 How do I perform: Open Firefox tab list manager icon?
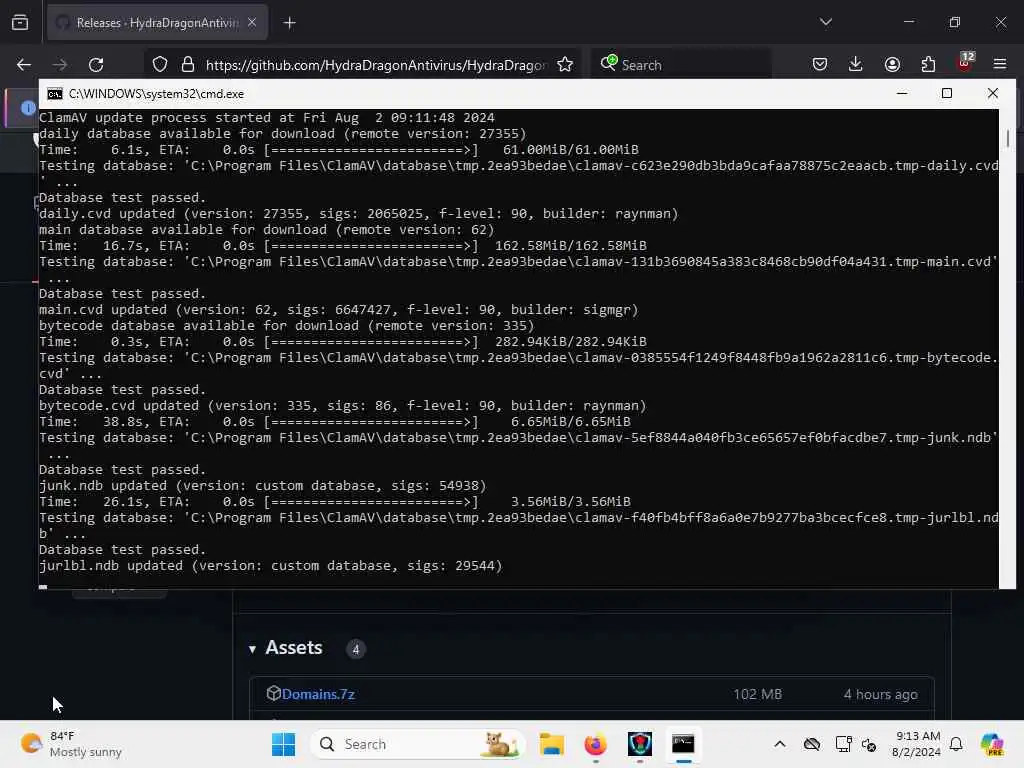(x=20, y=23)
